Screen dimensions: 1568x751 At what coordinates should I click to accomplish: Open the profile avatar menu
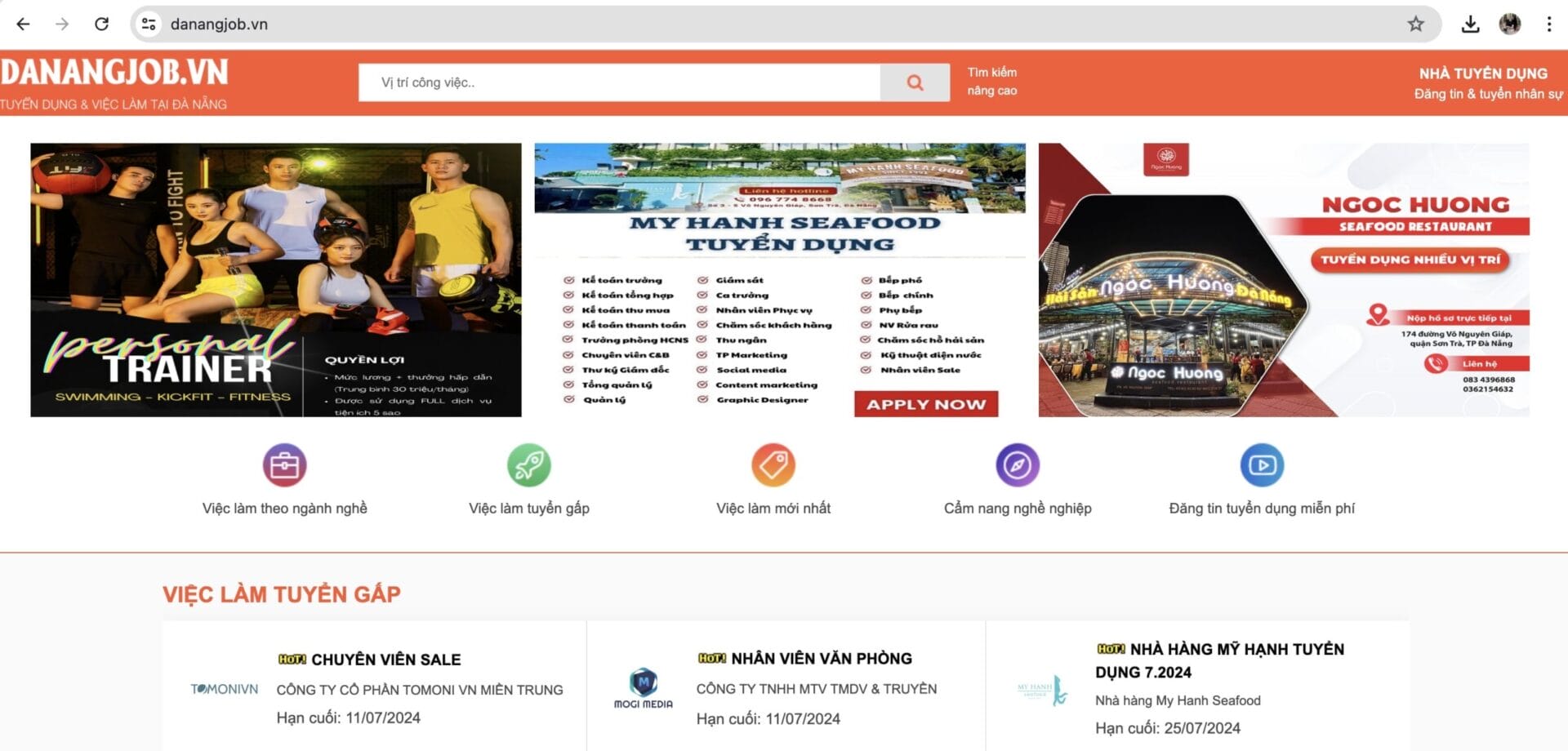tap(1512, 24)
